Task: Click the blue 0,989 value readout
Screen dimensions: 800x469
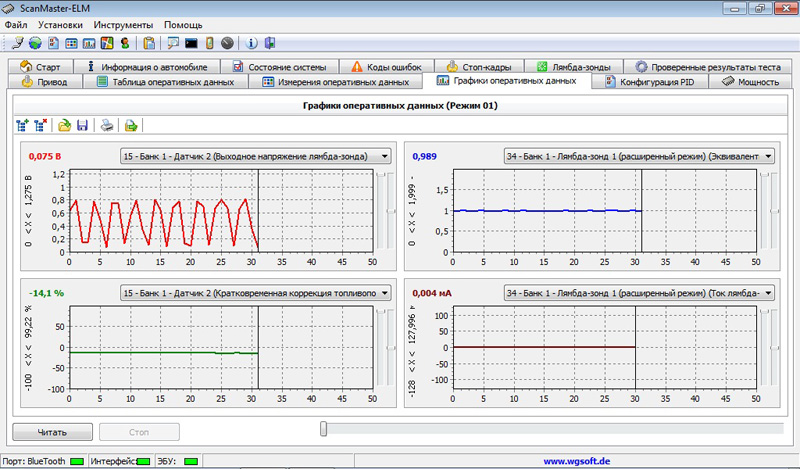Action: click(424, 156)
